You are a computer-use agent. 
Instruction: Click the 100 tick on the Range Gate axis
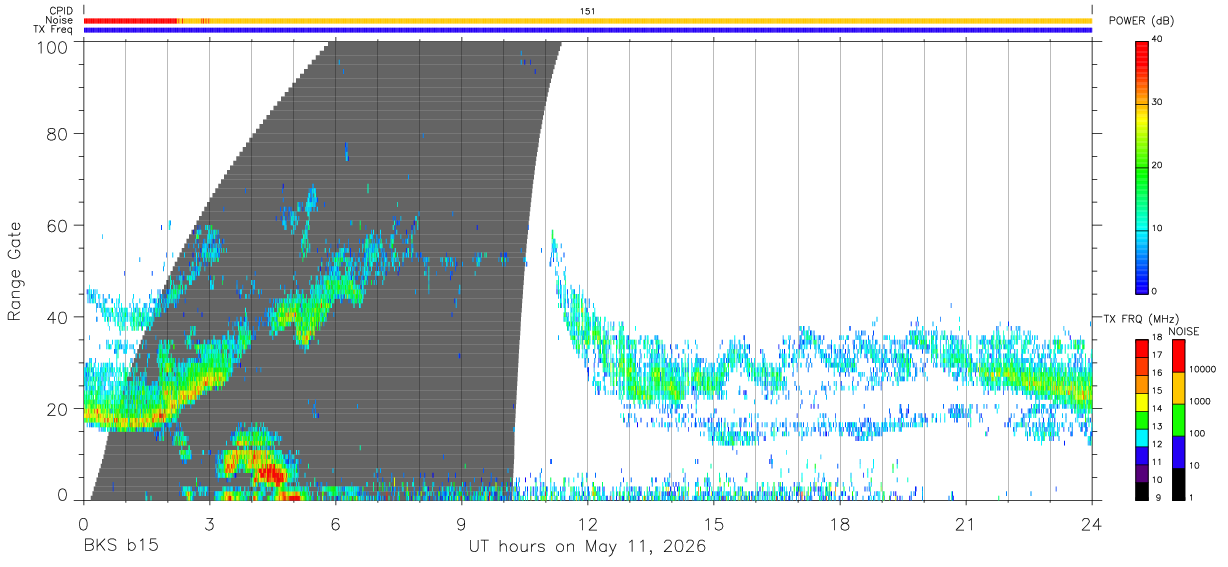(54, 47)
